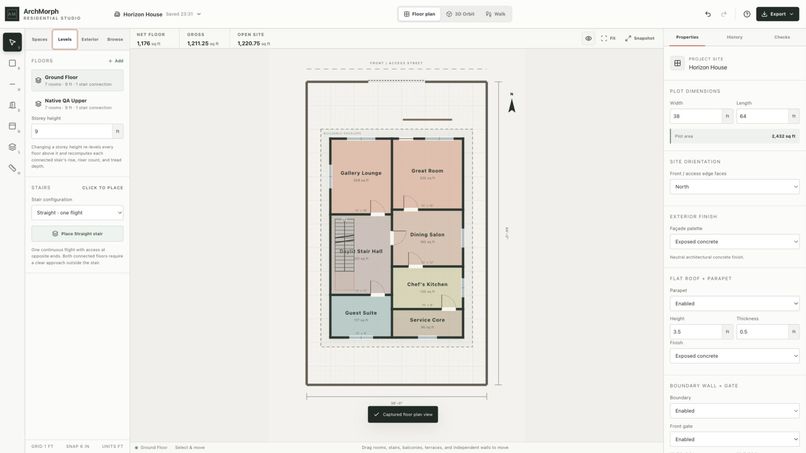806x453 pixels.
Task: Take a Snapshot of the view
Action: coord(640,38)
